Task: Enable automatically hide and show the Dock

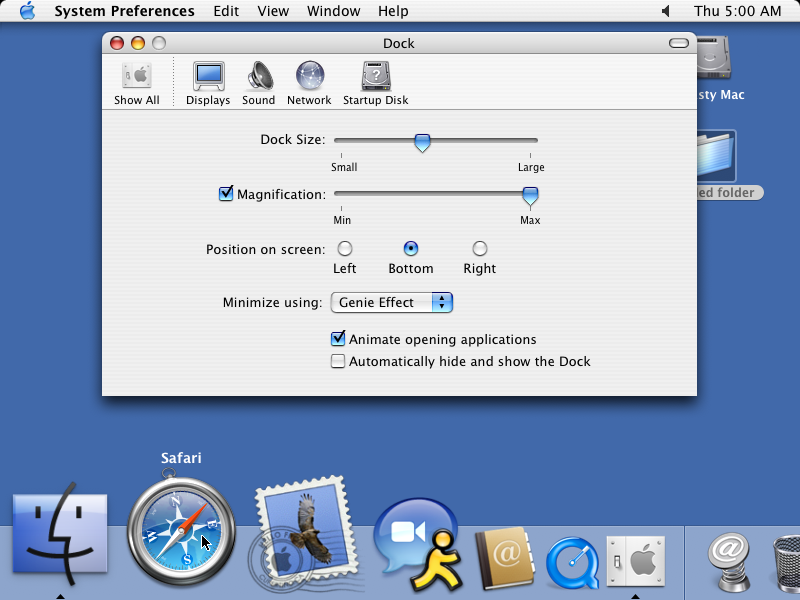Action: pos(338,361)
